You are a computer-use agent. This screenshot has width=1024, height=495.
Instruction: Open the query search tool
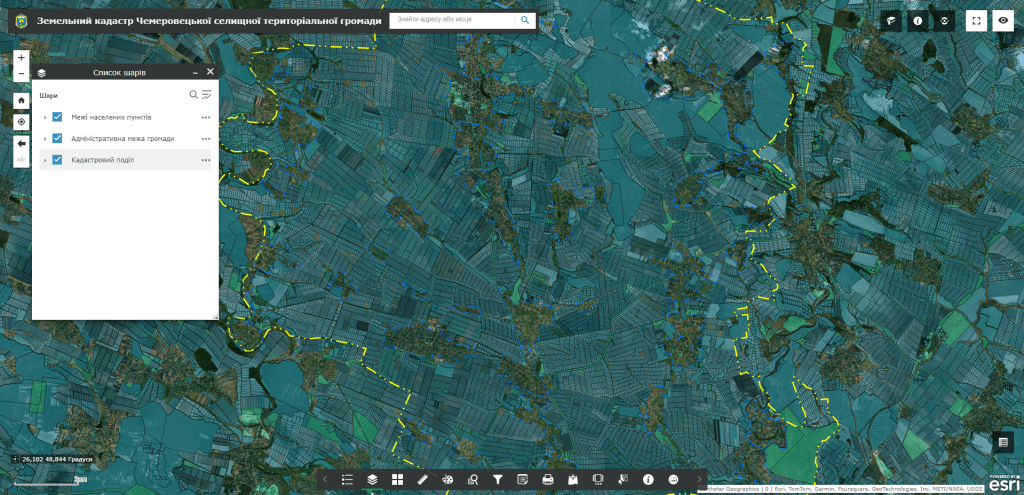[x=473, y=479]
